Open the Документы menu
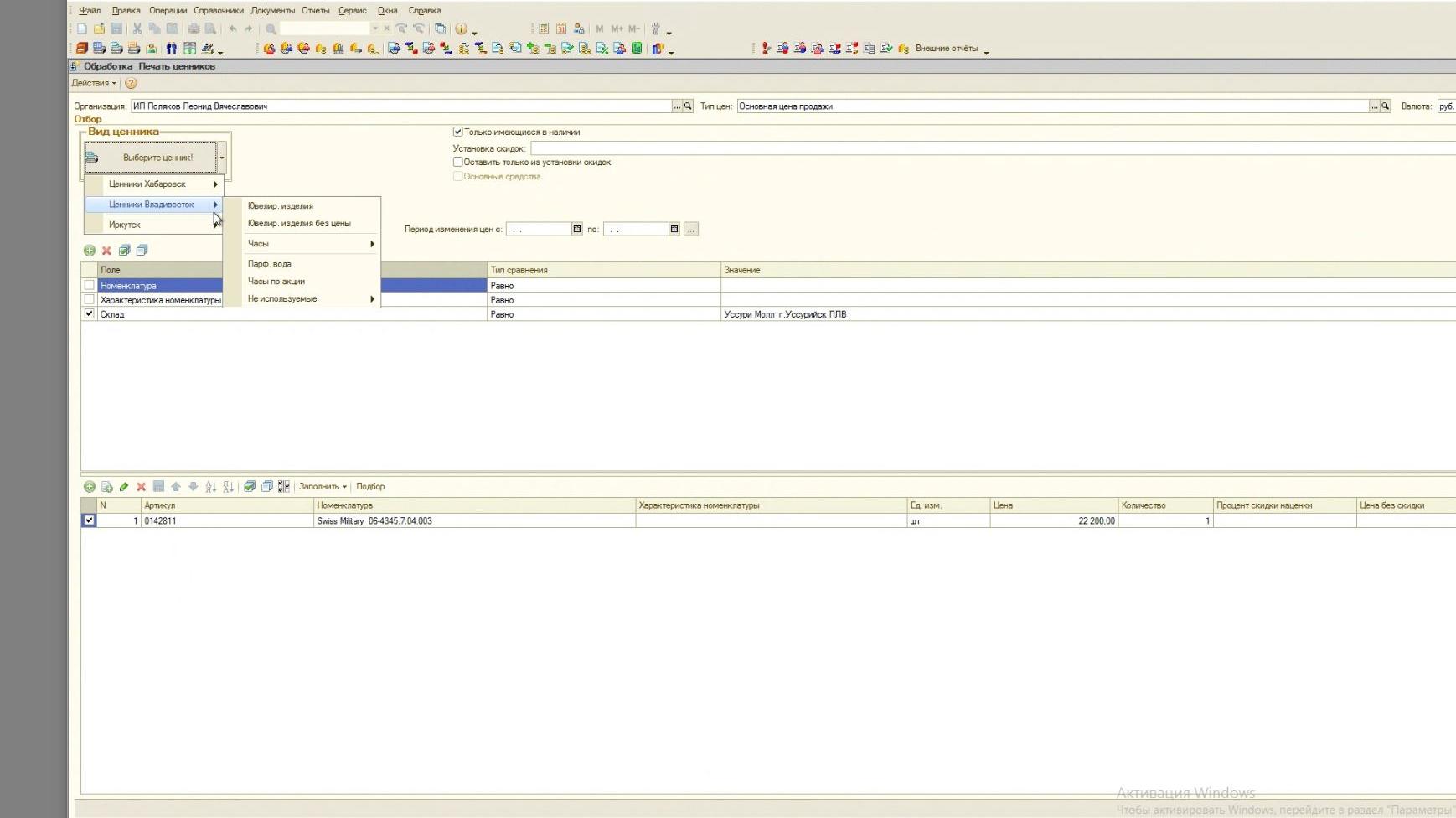Viewport: 1456px width, 818px height. [273, 11]
